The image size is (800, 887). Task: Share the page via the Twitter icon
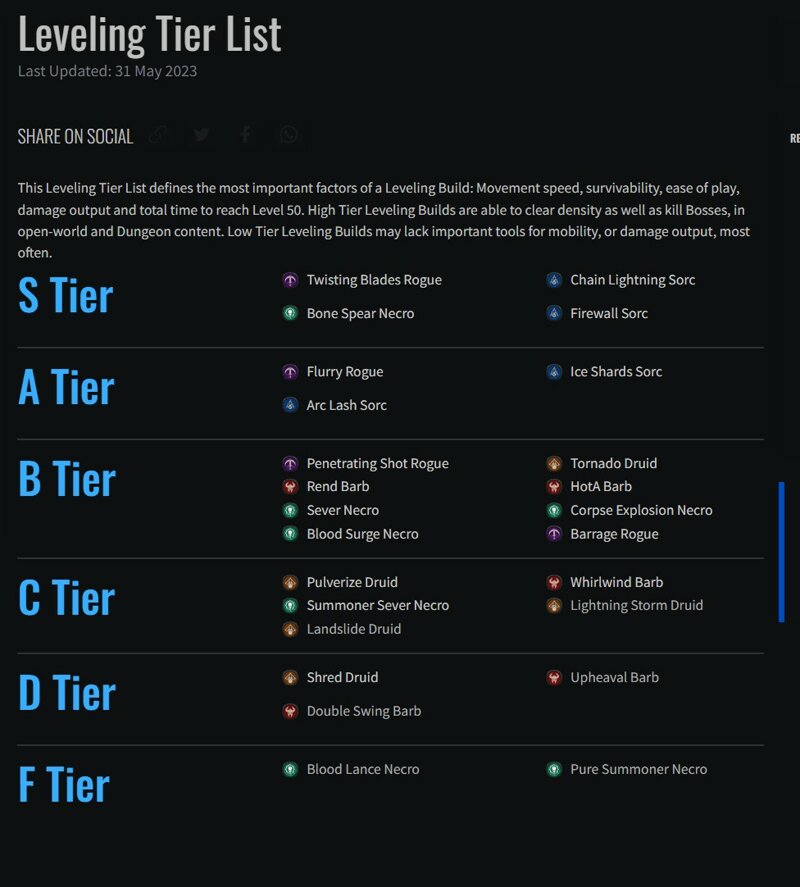(202, 135)
